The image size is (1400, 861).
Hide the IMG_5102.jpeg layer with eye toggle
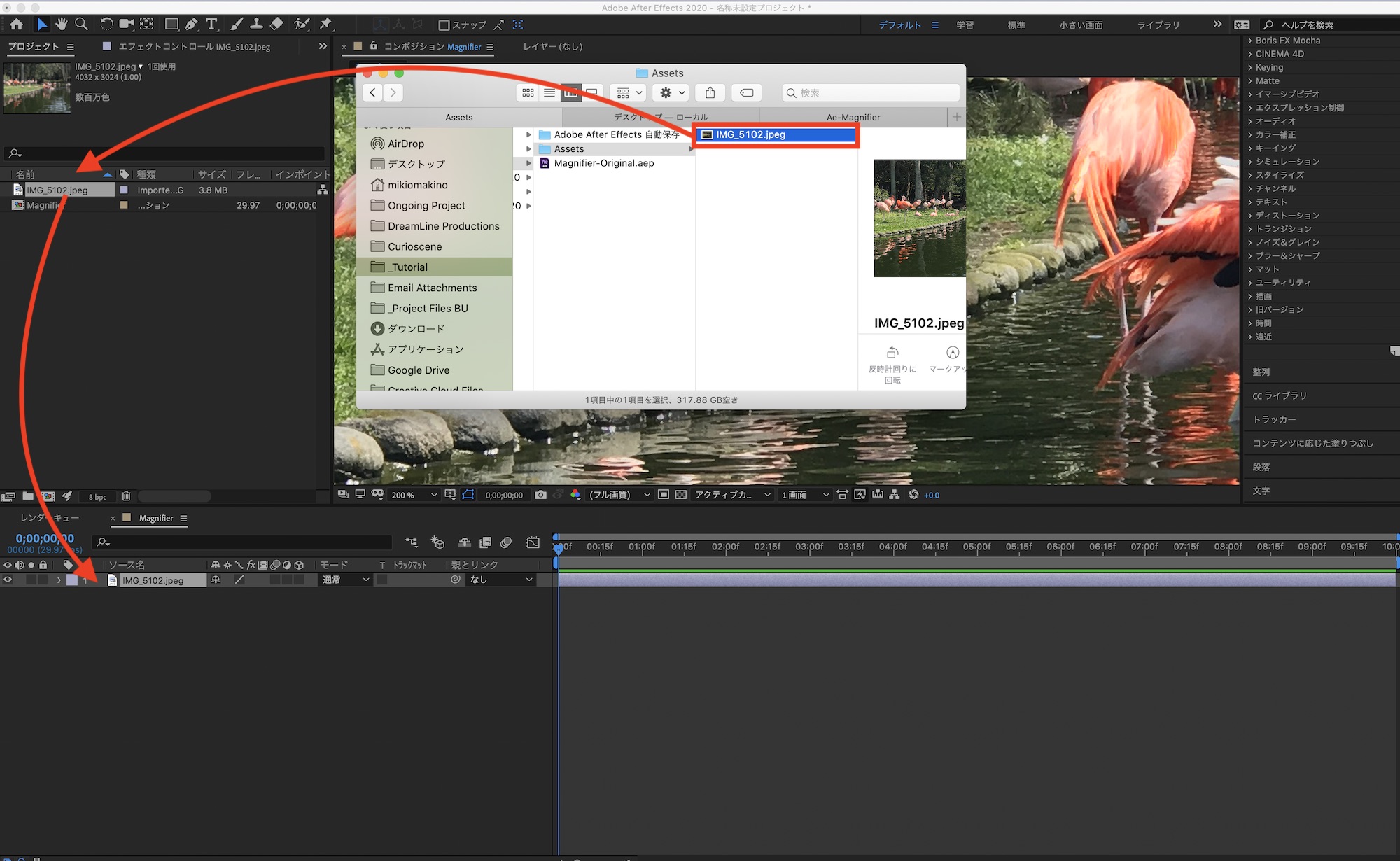[x=8, y=580]
